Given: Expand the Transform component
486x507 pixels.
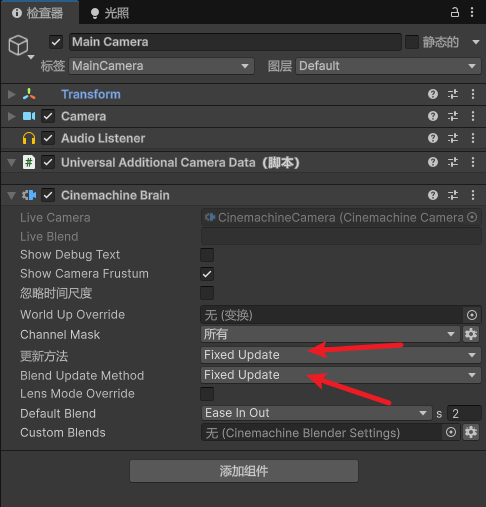Looking at the screenshot, I should [12, 94].
